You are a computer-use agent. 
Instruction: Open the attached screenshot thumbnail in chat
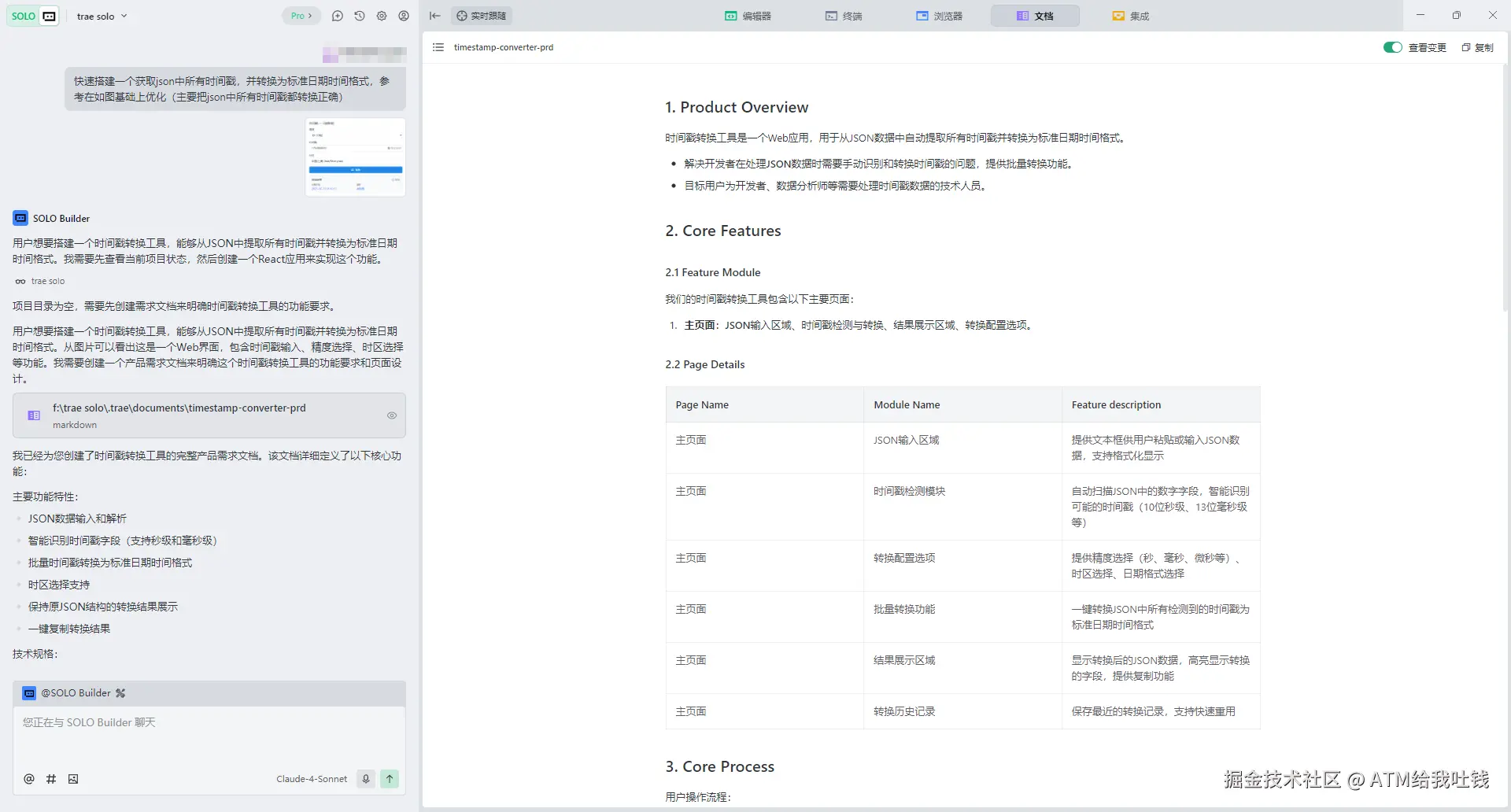coord(356,157)
